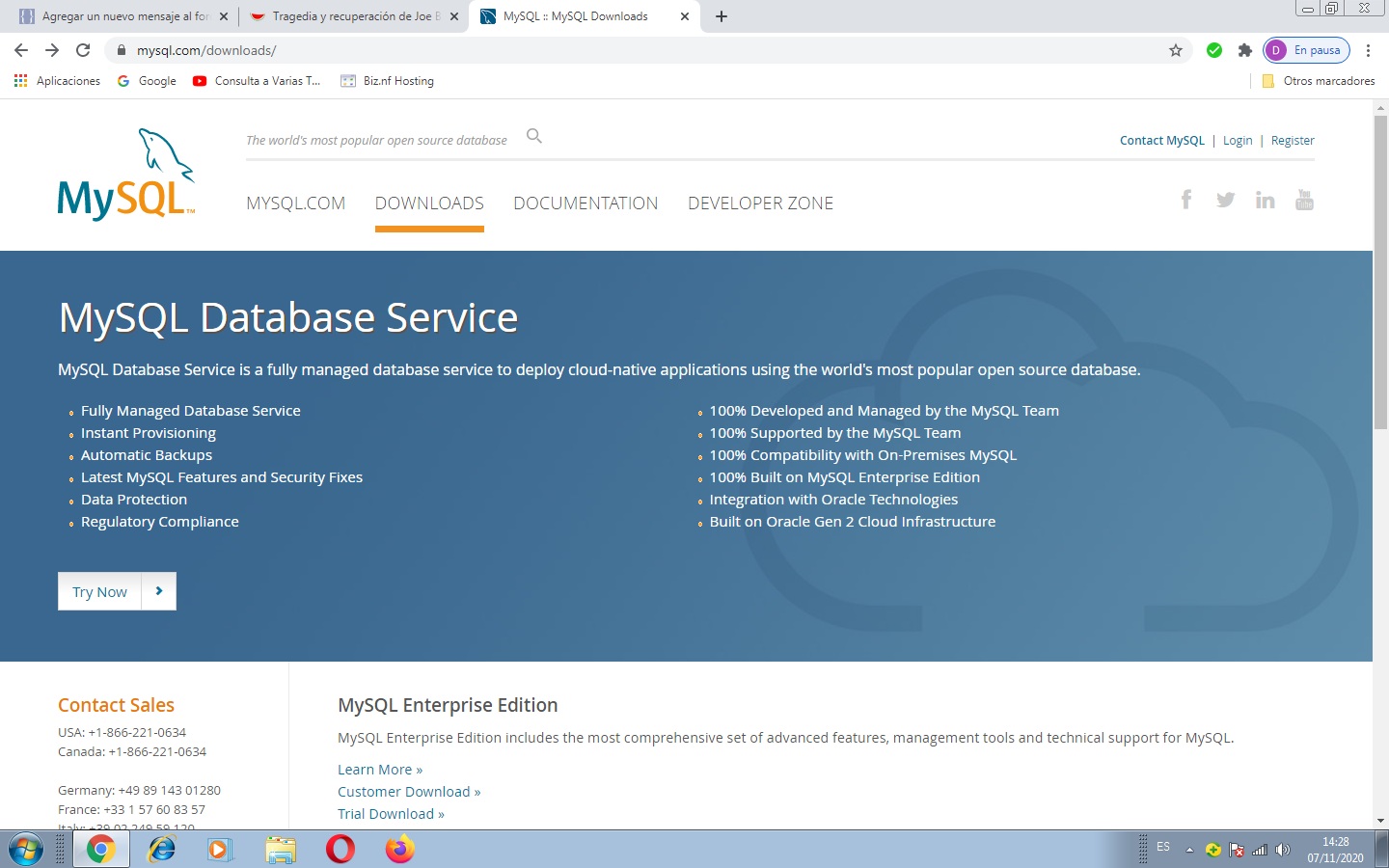Open Windows Explorer from taskbar
This screenshot has height=868, width=1389.
[281, 850]
